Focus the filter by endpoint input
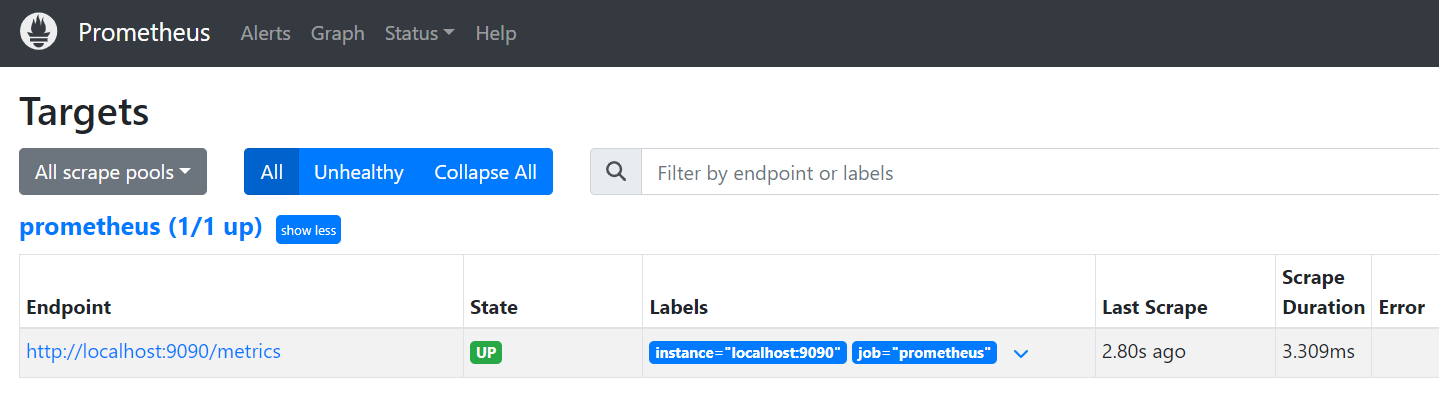 pos(1040,172)
